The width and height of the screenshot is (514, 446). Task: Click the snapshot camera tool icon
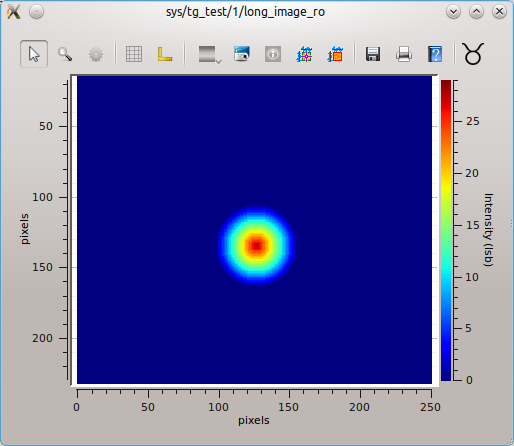[242, 54]
